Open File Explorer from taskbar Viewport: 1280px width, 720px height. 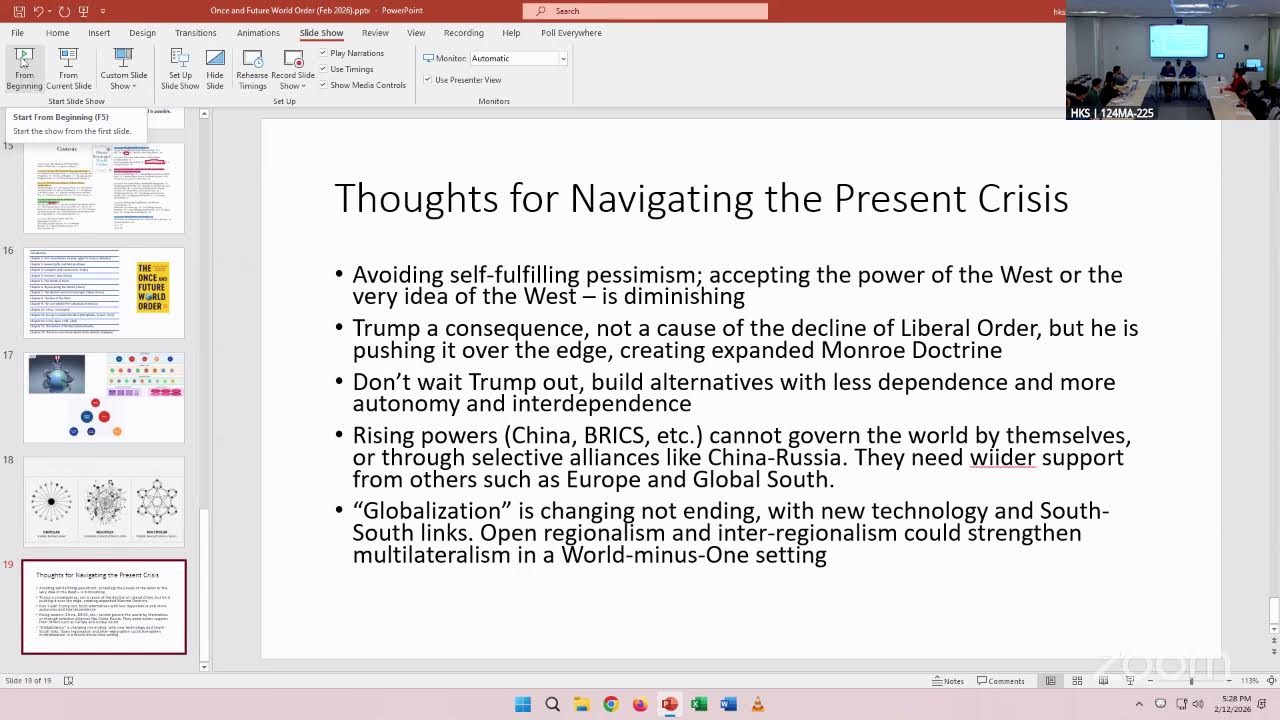click(x=581, y=704)
